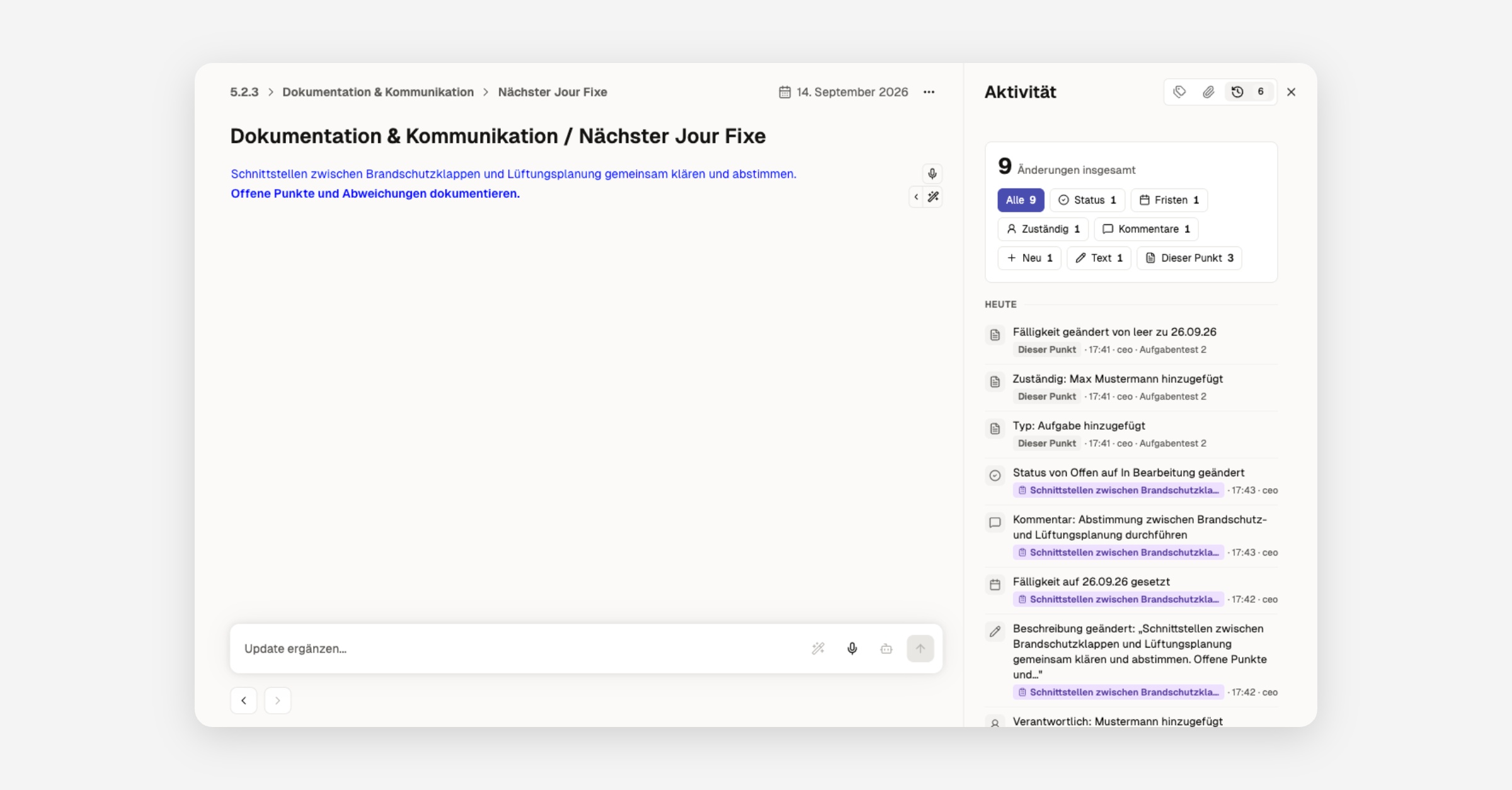The height and width of the screenshot is (790, 1512).
Task: Filter activity by Dieser Punkt
Action: point(1189,258)
